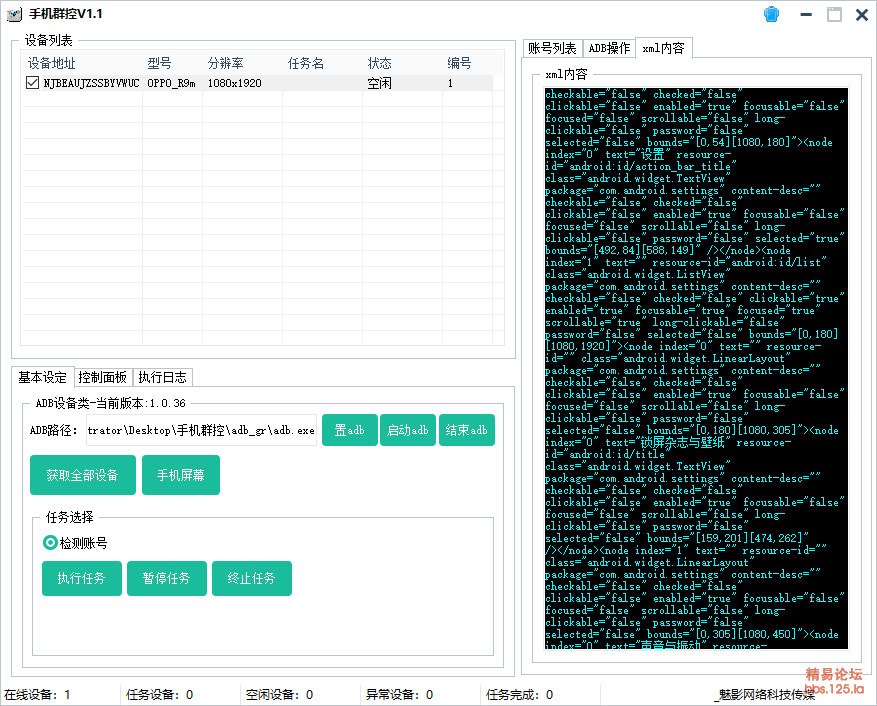The image size is (877, 706).
Task: Click the blue skin icon in title bar
Action: 771,14
